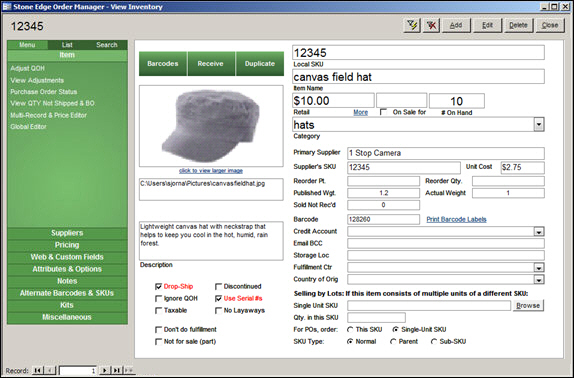Go to next record arrow

coord(105,370)
